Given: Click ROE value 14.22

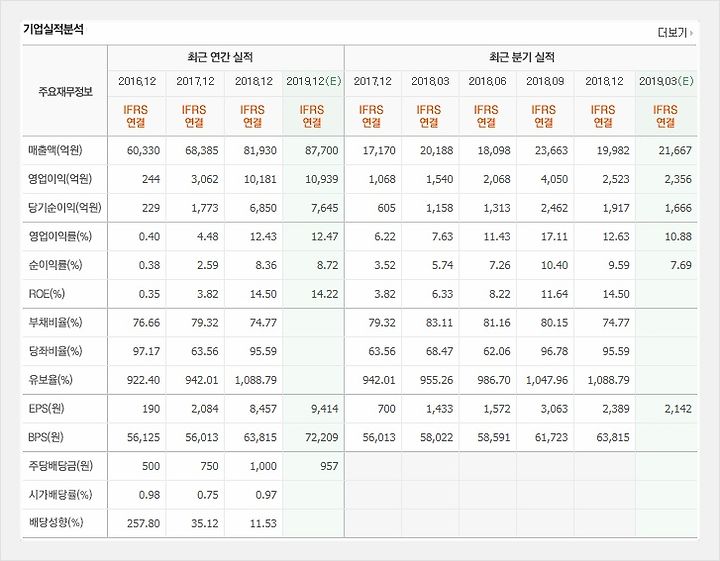Looking at the screenshot, I should (x=325, y=294).
